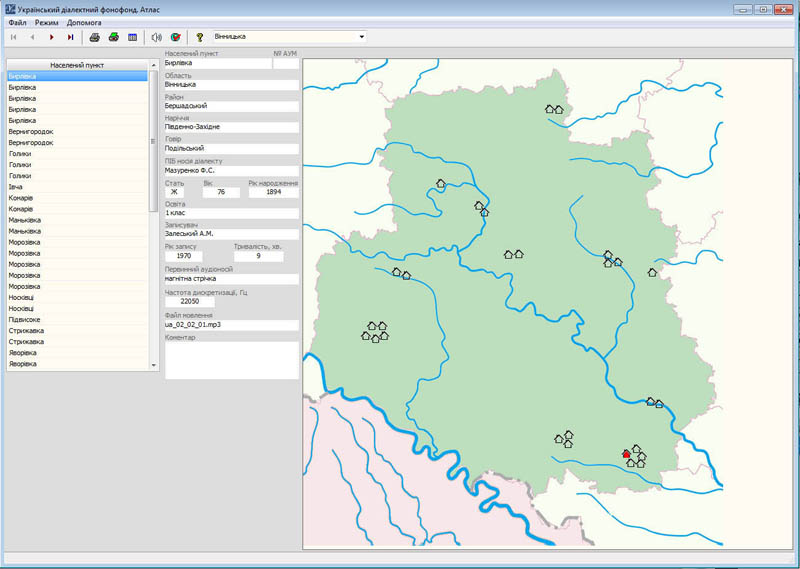This screenshot has width=800, height=569.
Task: Click the list's scroll-up arrow
Action: (154, 65)
